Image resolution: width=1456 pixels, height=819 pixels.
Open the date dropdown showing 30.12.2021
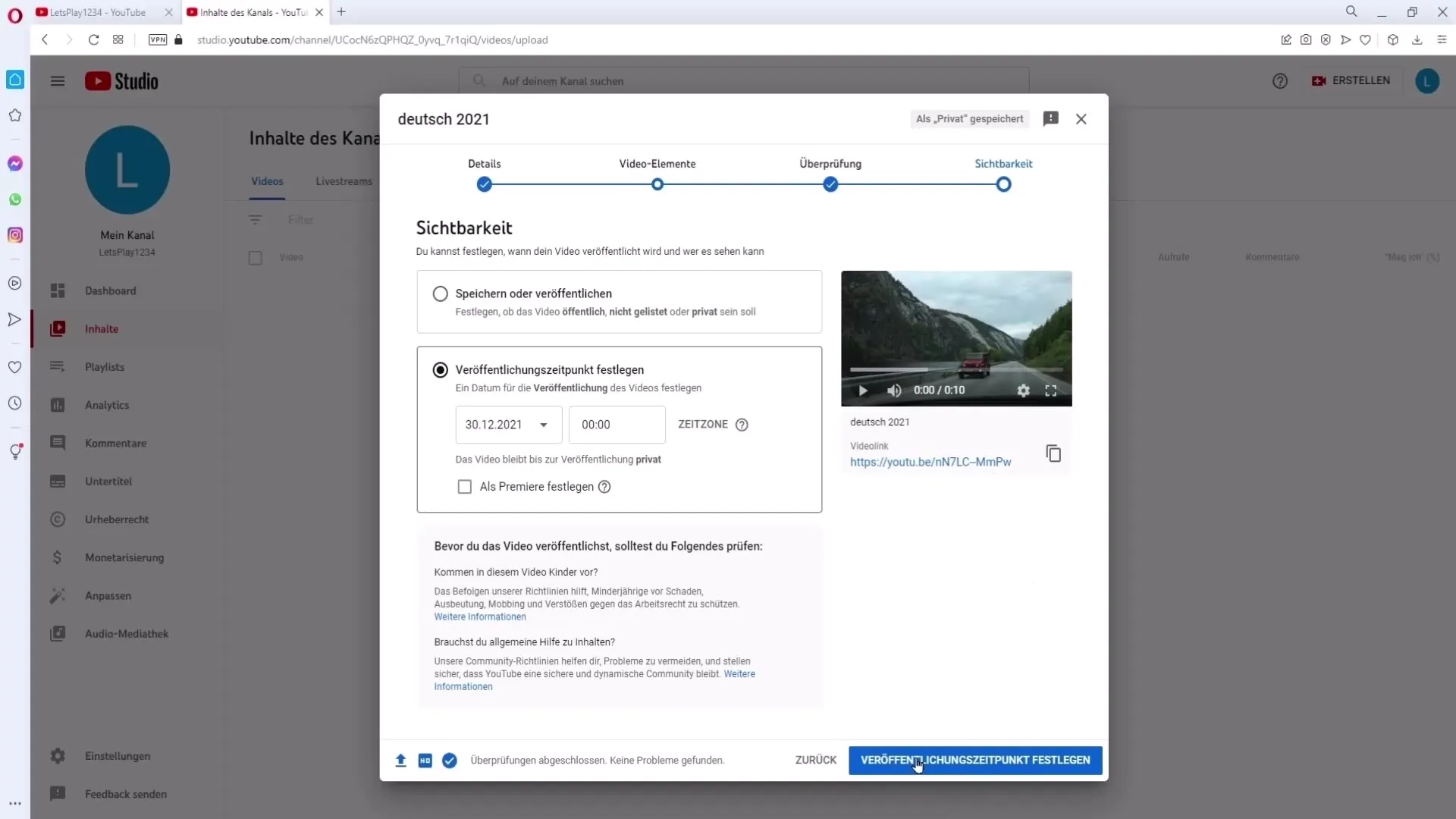pos(508,425)
